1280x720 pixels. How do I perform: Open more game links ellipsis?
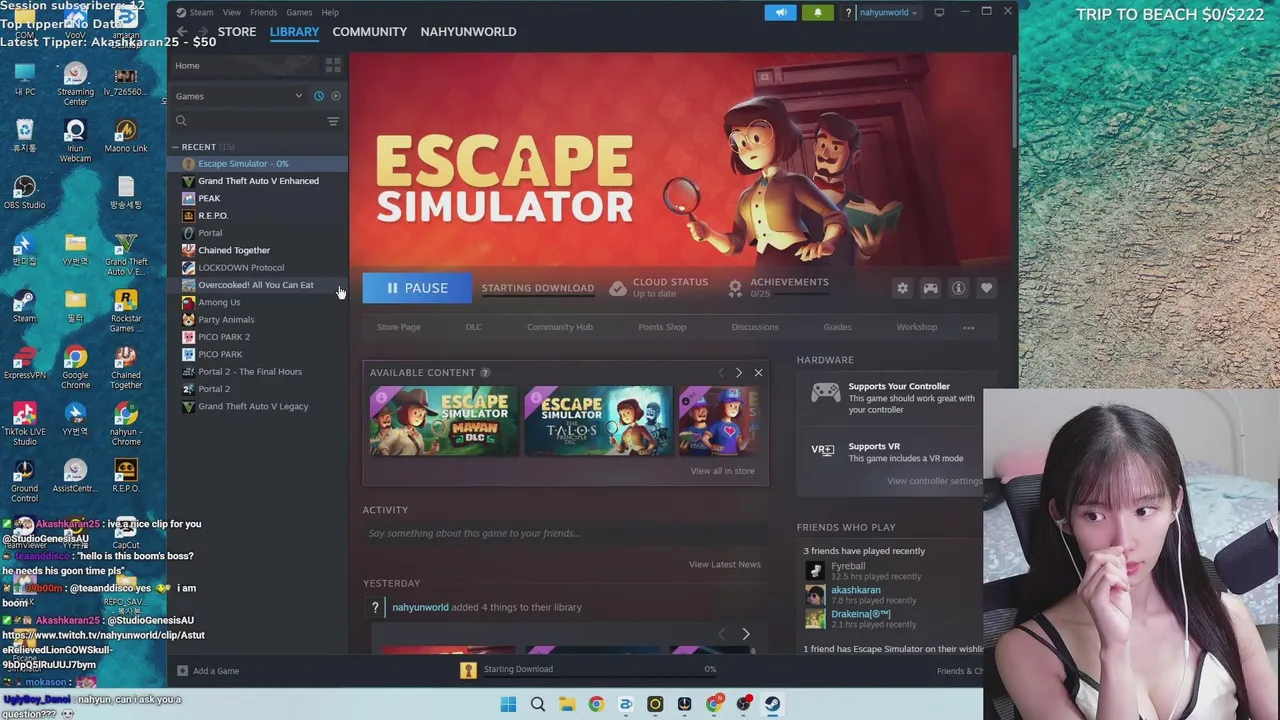pos(968,327)
